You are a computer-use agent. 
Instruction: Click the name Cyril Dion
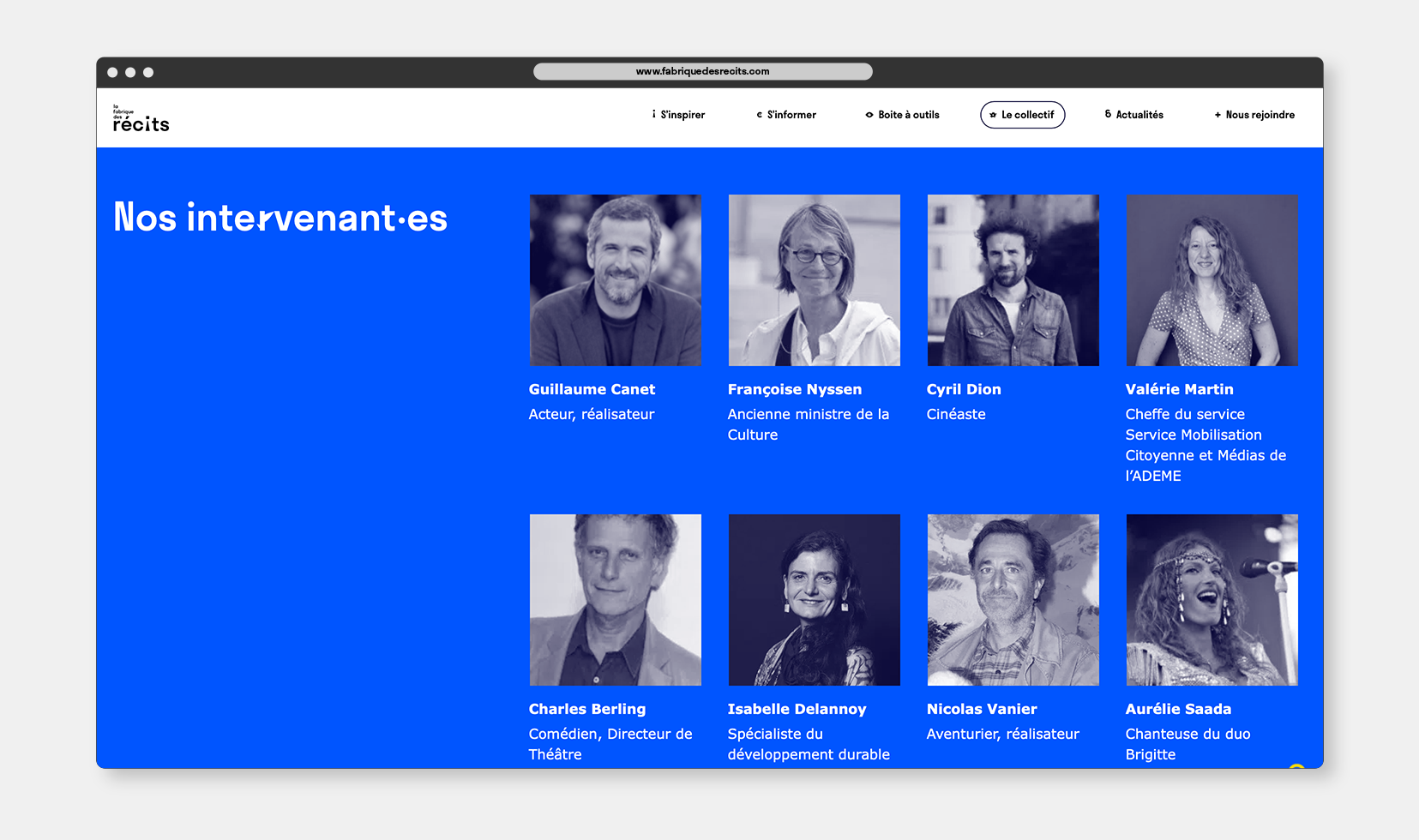tap(964, 389)
